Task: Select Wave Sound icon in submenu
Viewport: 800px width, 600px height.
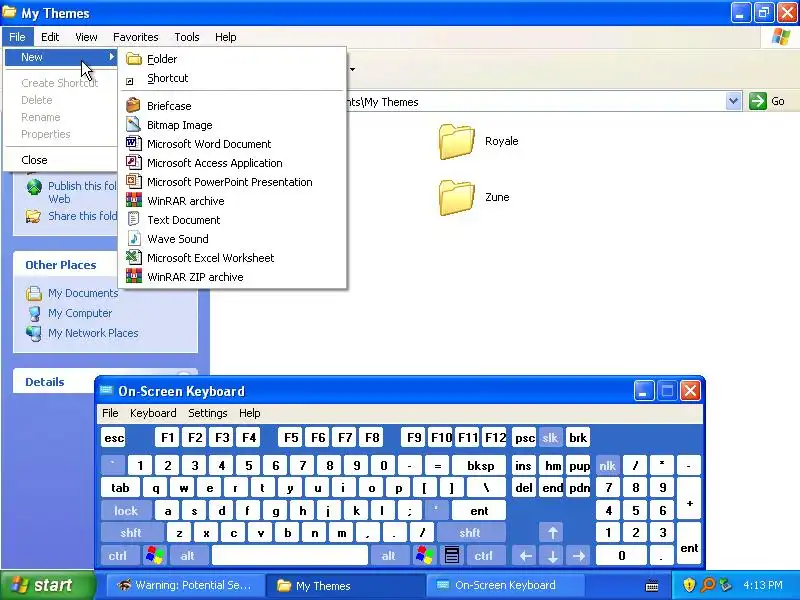Action: tap(133, 239)
